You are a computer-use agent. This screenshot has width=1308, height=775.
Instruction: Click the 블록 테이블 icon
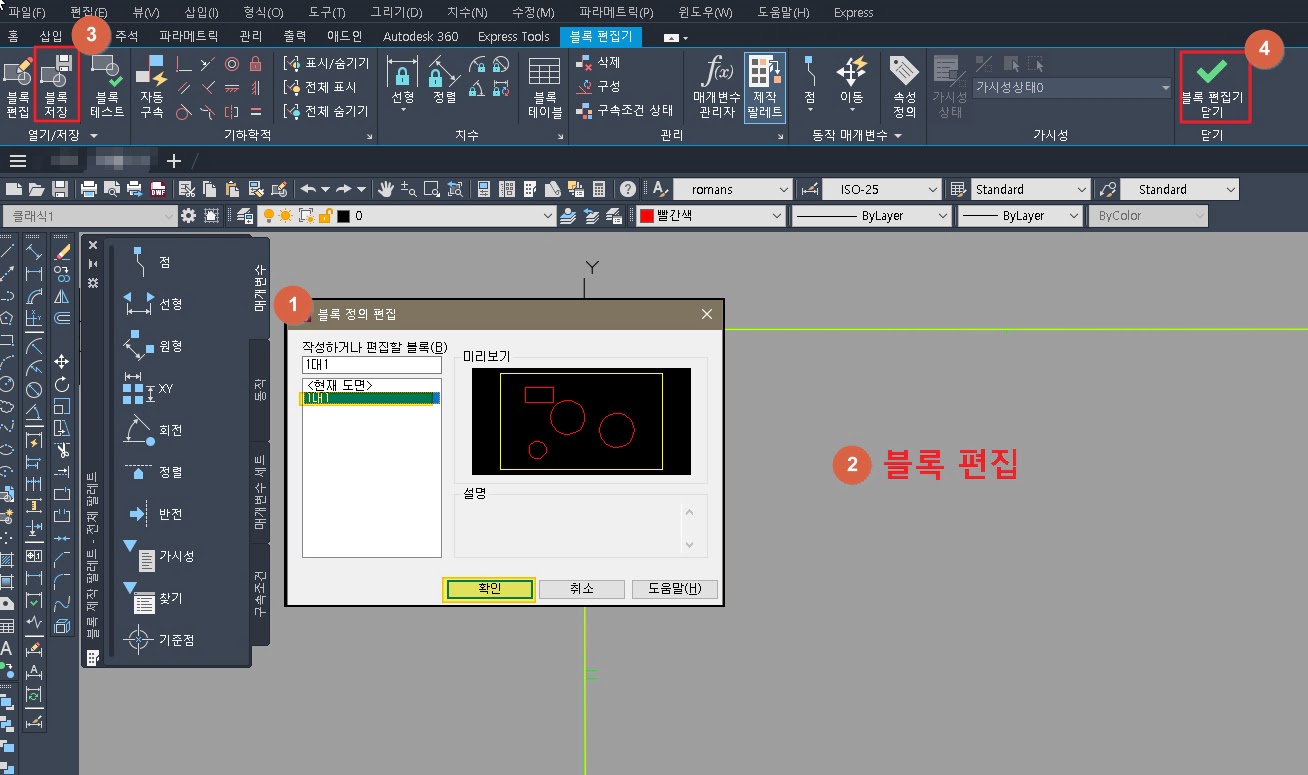click(544, 86)
